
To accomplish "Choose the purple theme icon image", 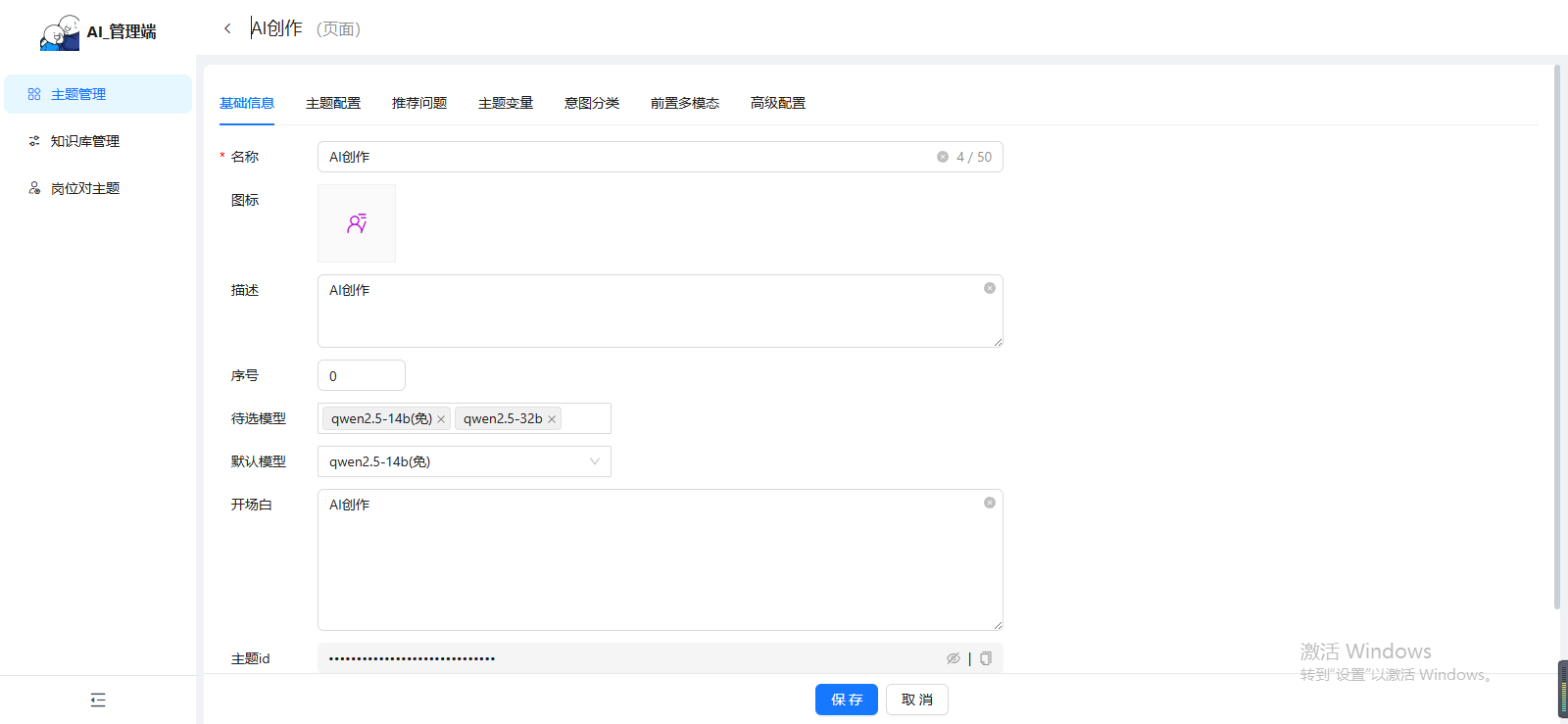I will (x=357, y=223).
